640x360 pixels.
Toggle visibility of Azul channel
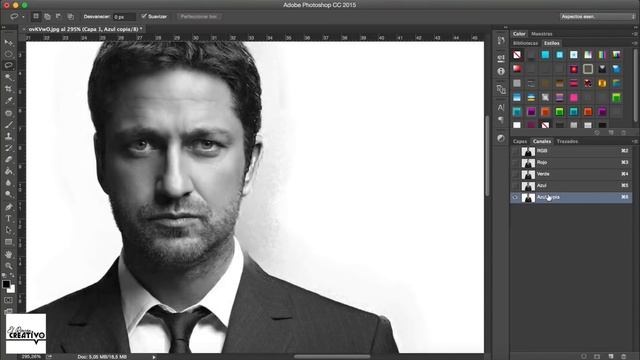[x=515, y=186]
